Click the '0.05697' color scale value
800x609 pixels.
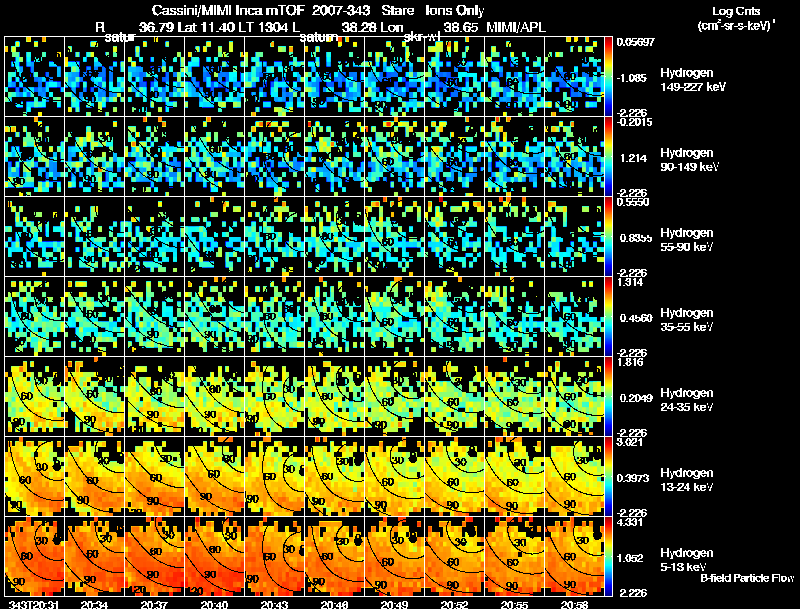[x=635, y=42]
